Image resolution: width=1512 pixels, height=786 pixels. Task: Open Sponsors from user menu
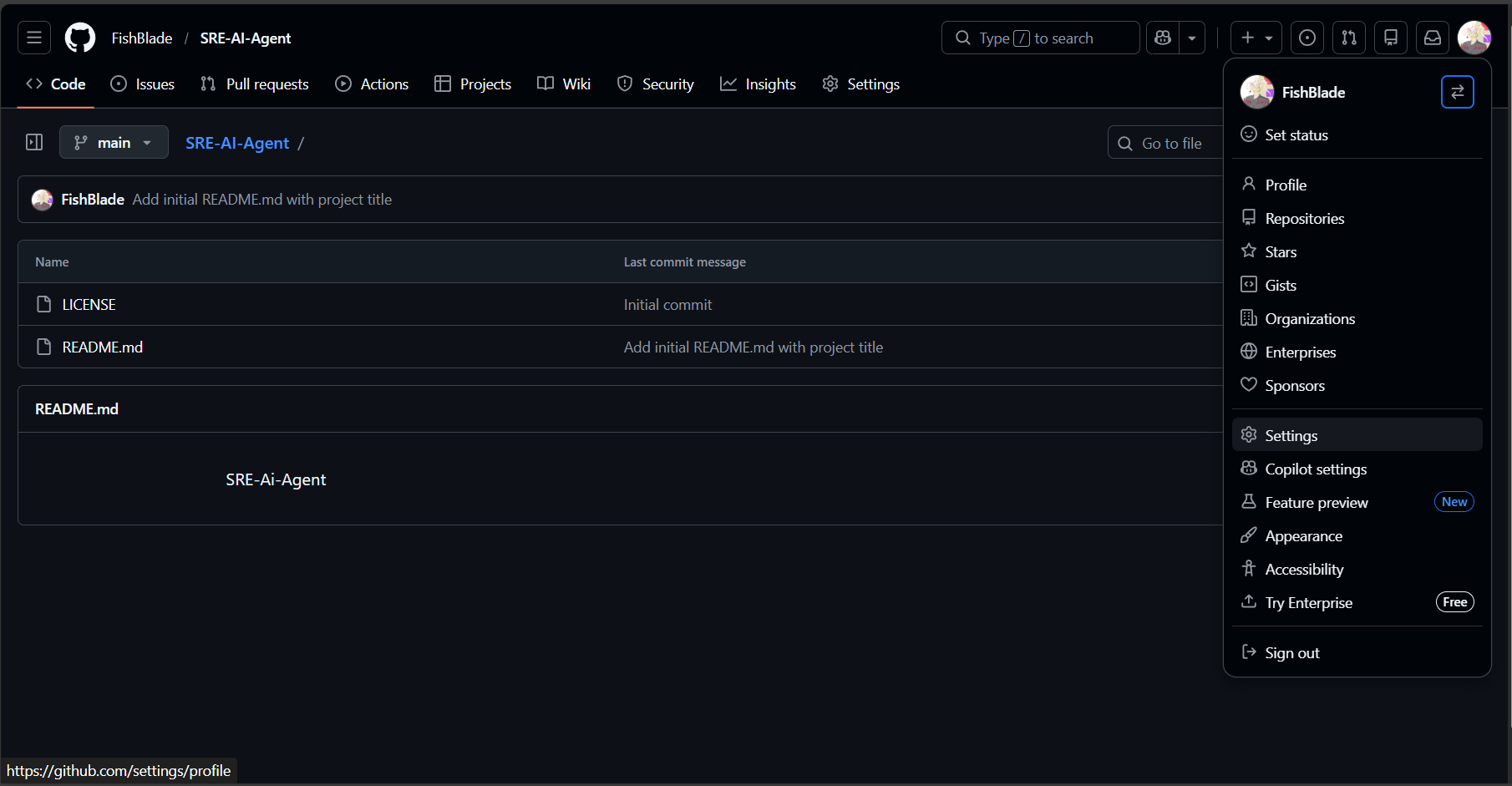(1357, 385)
